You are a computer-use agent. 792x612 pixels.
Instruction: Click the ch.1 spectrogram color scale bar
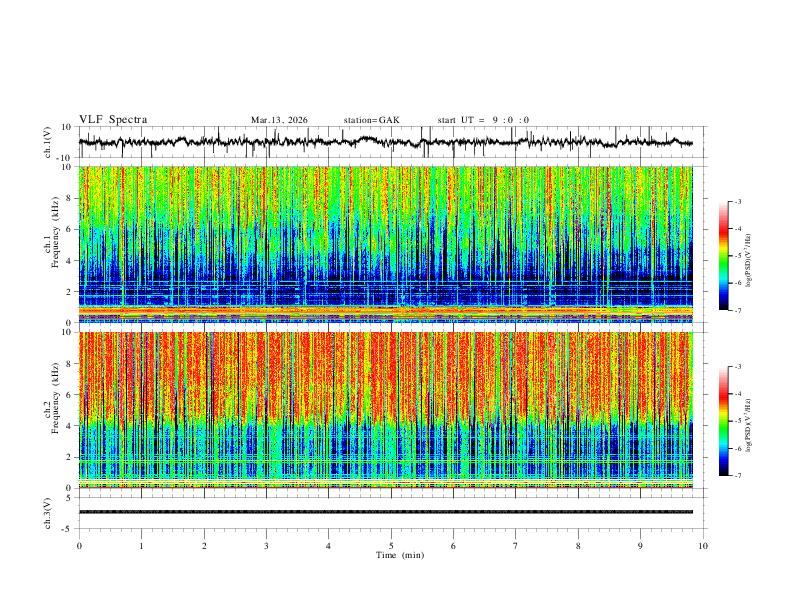click(724, 256)
